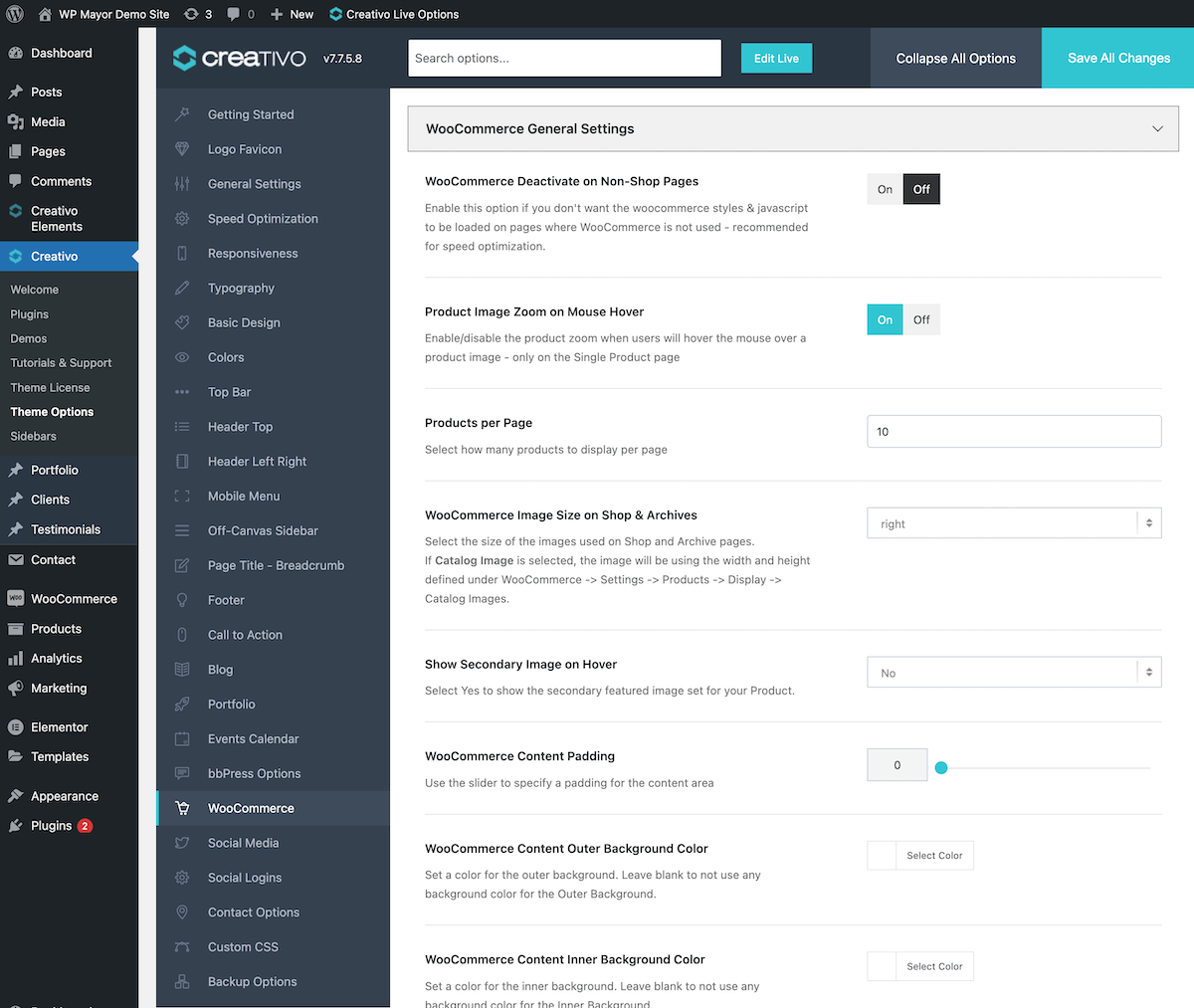Open Analytics in the WordPress menu
Viewport: 1194px width, 1008px height.
[57, 659]
